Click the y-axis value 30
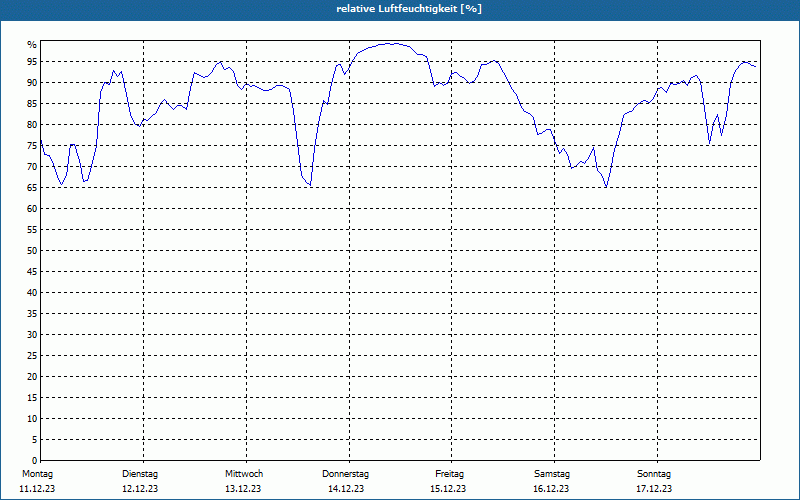 [32, 335]
